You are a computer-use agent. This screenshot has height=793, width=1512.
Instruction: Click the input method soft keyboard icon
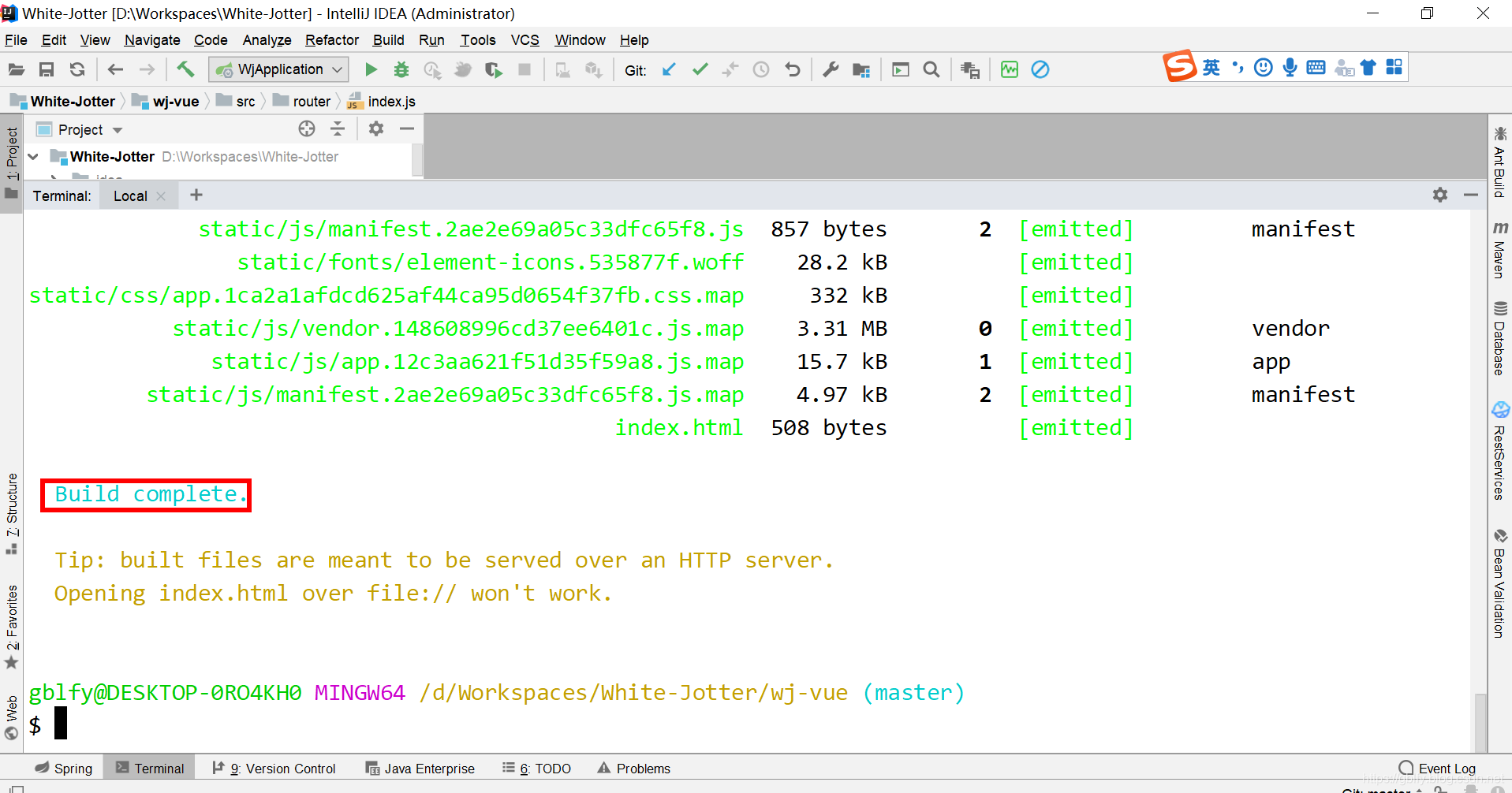[x=1316, y=67]
